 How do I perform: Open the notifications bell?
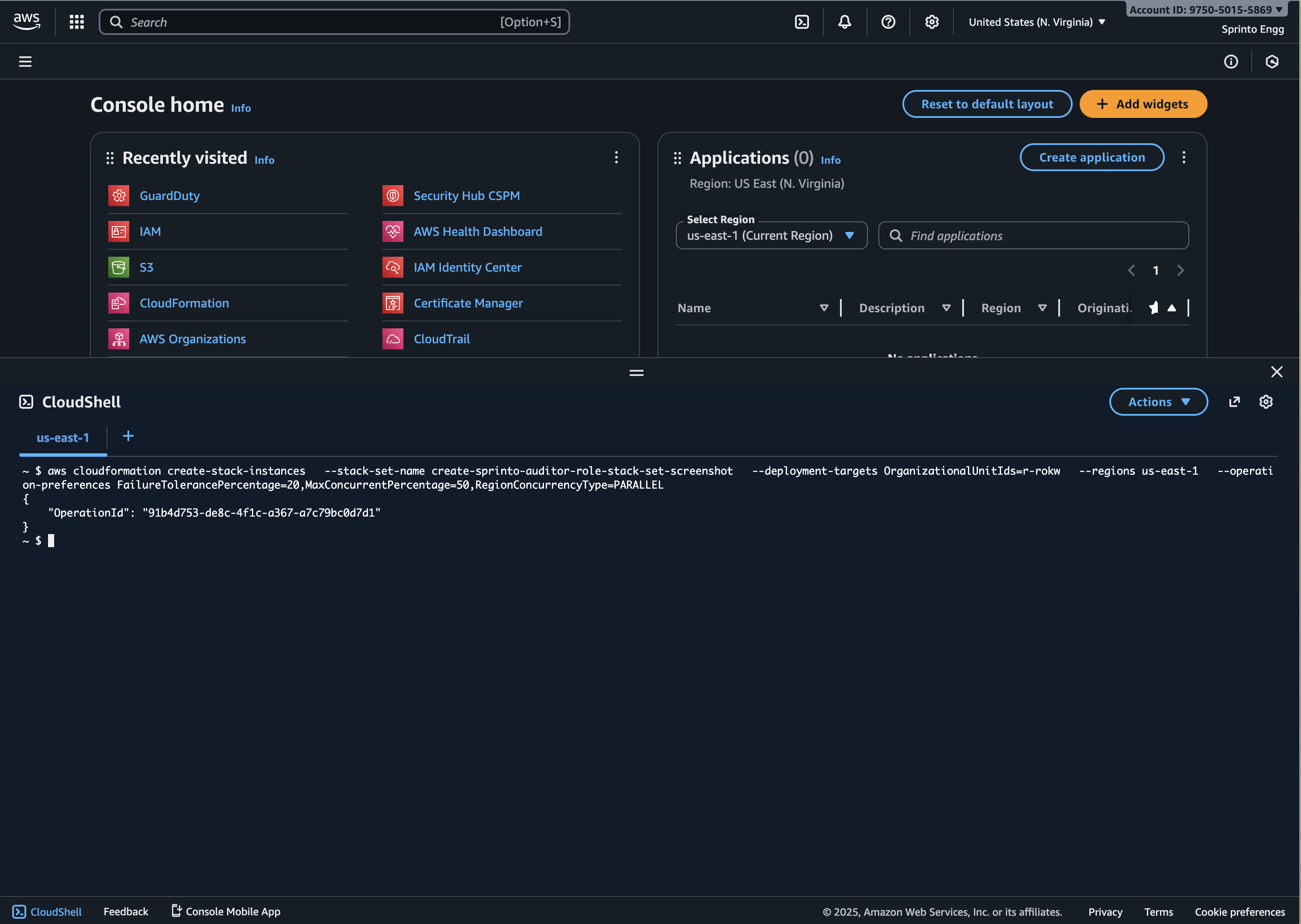[845, 22]
